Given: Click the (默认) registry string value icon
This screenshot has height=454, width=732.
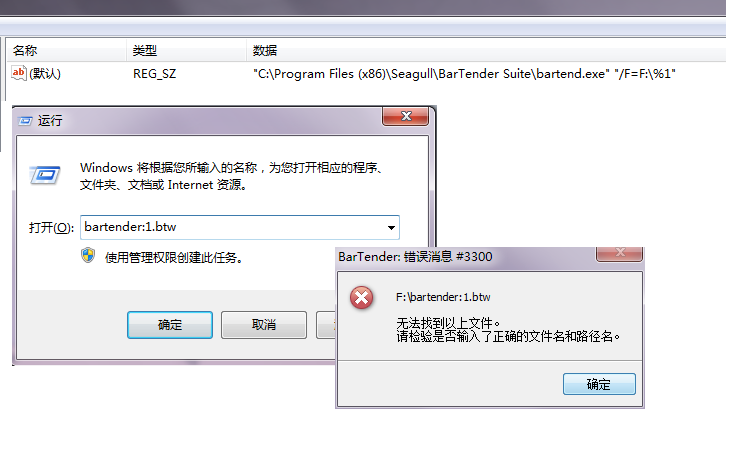Looking at the screenshot, I should (19, 73).
